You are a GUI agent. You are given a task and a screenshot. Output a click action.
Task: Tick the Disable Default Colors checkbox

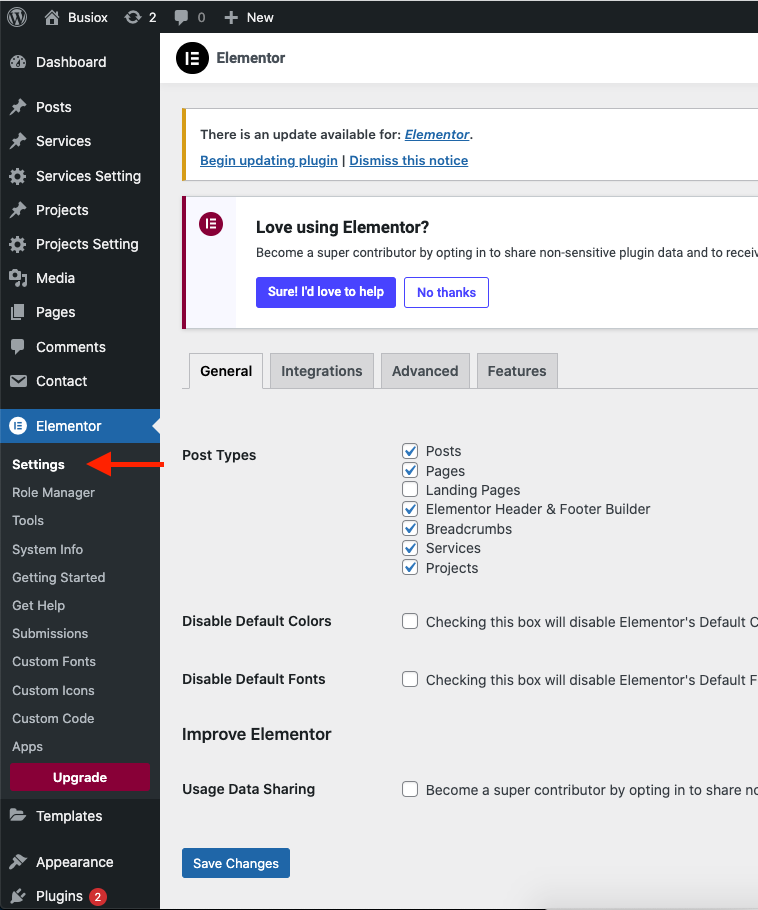[410, 621]
